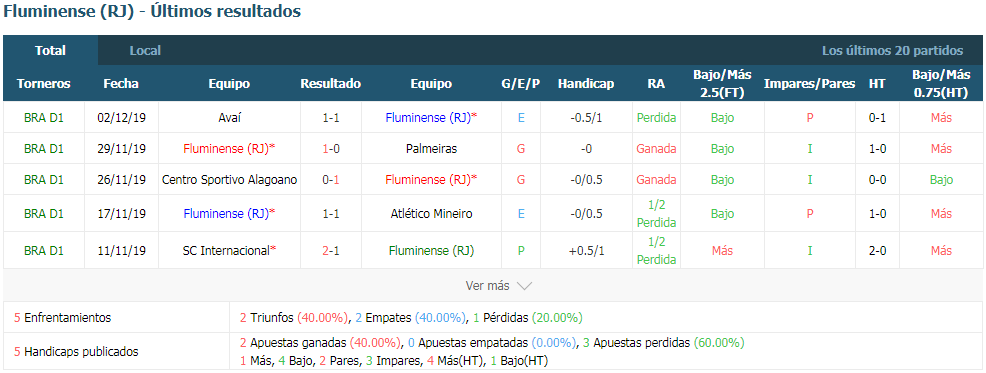Switch to the Total tab
Screen dimensions: 986x373
tap(50, 50)
